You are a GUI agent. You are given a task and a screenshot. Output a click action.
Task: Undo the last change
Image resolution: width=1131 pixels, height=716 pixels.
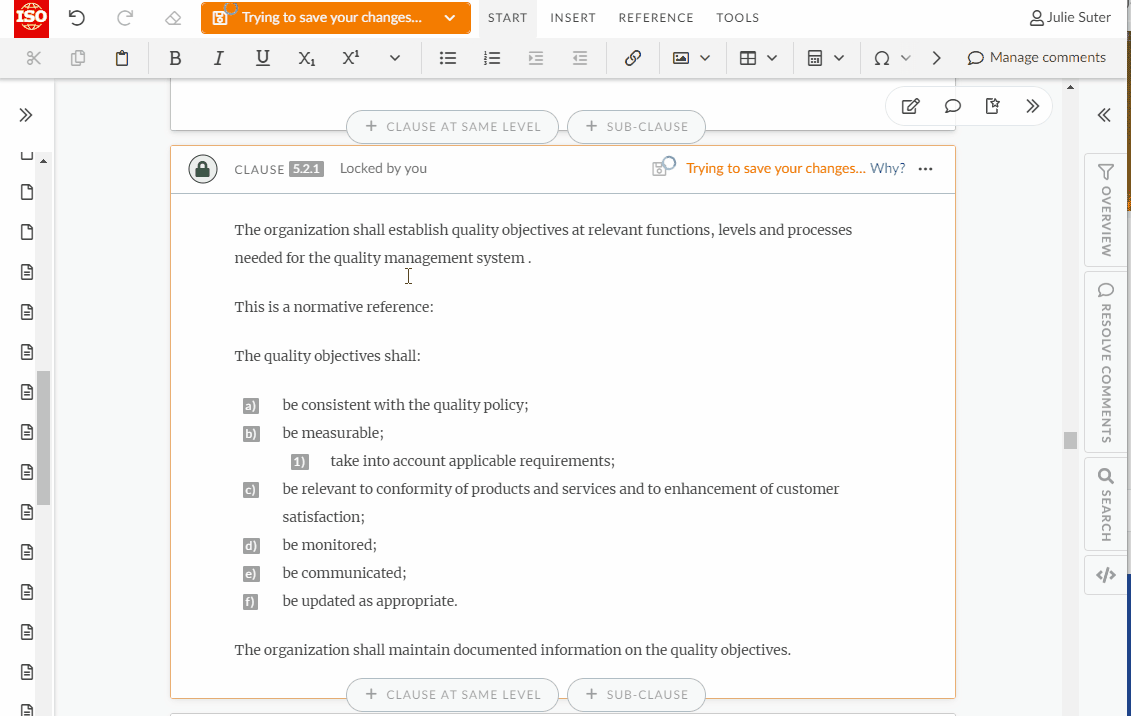coord(76,18)
